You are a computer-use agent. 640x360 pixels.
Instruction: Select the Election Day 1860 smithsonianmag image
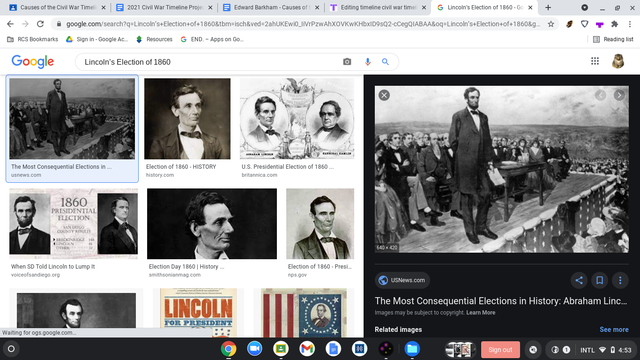(212, 223)
